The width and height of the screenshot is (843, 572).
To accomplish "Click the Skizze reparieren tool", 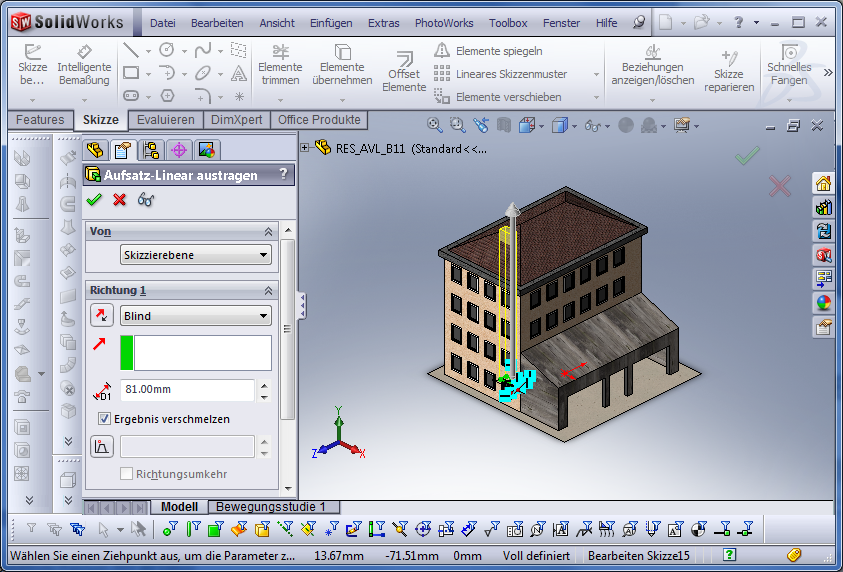I will coord(728,72).
